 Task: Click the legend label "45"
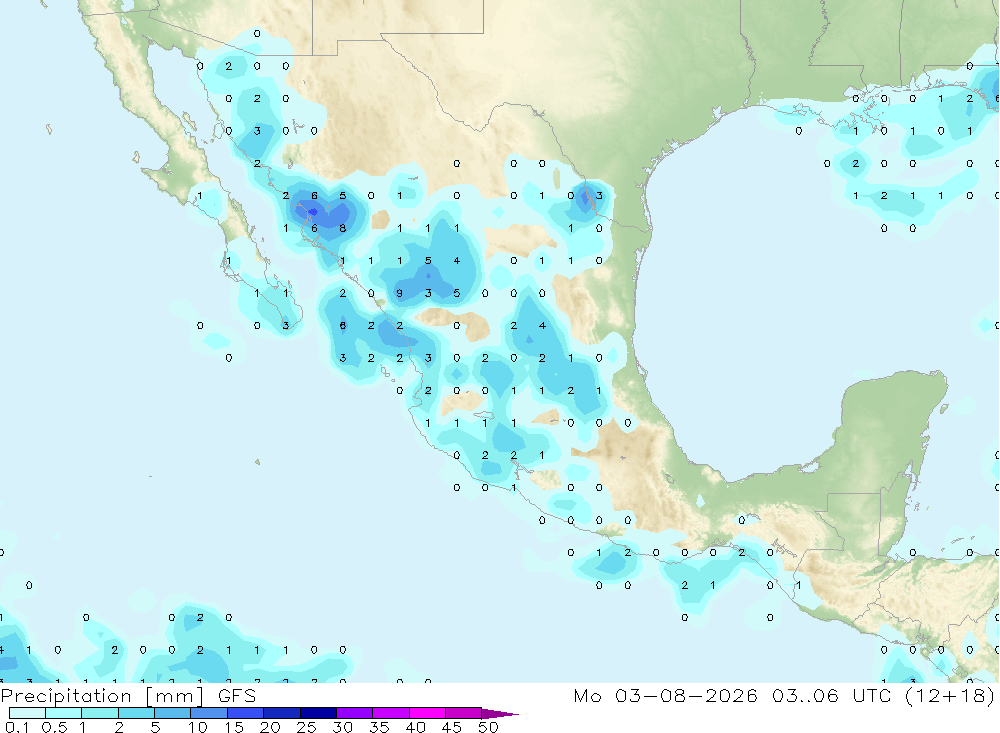pyautogui.click(x=452, y=727)
